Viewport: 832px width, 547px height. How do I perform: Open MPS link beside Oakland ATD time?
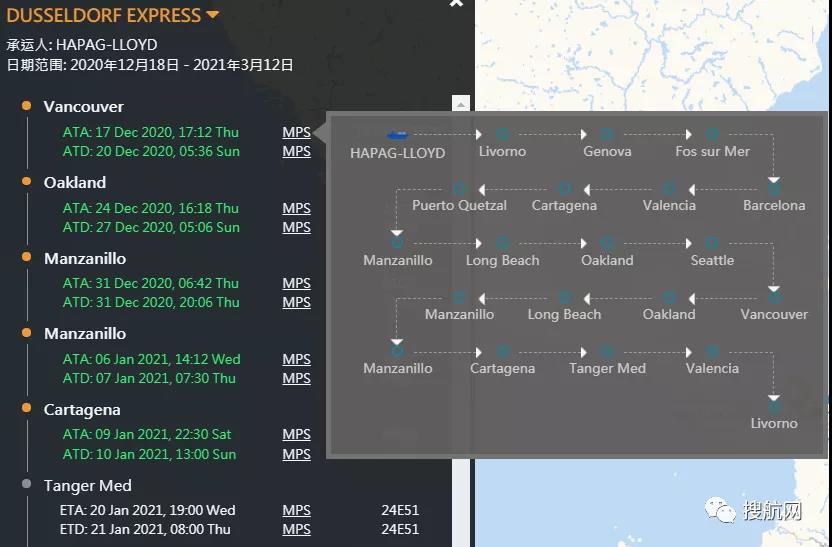pyautogui.click(x=296, y=227)
